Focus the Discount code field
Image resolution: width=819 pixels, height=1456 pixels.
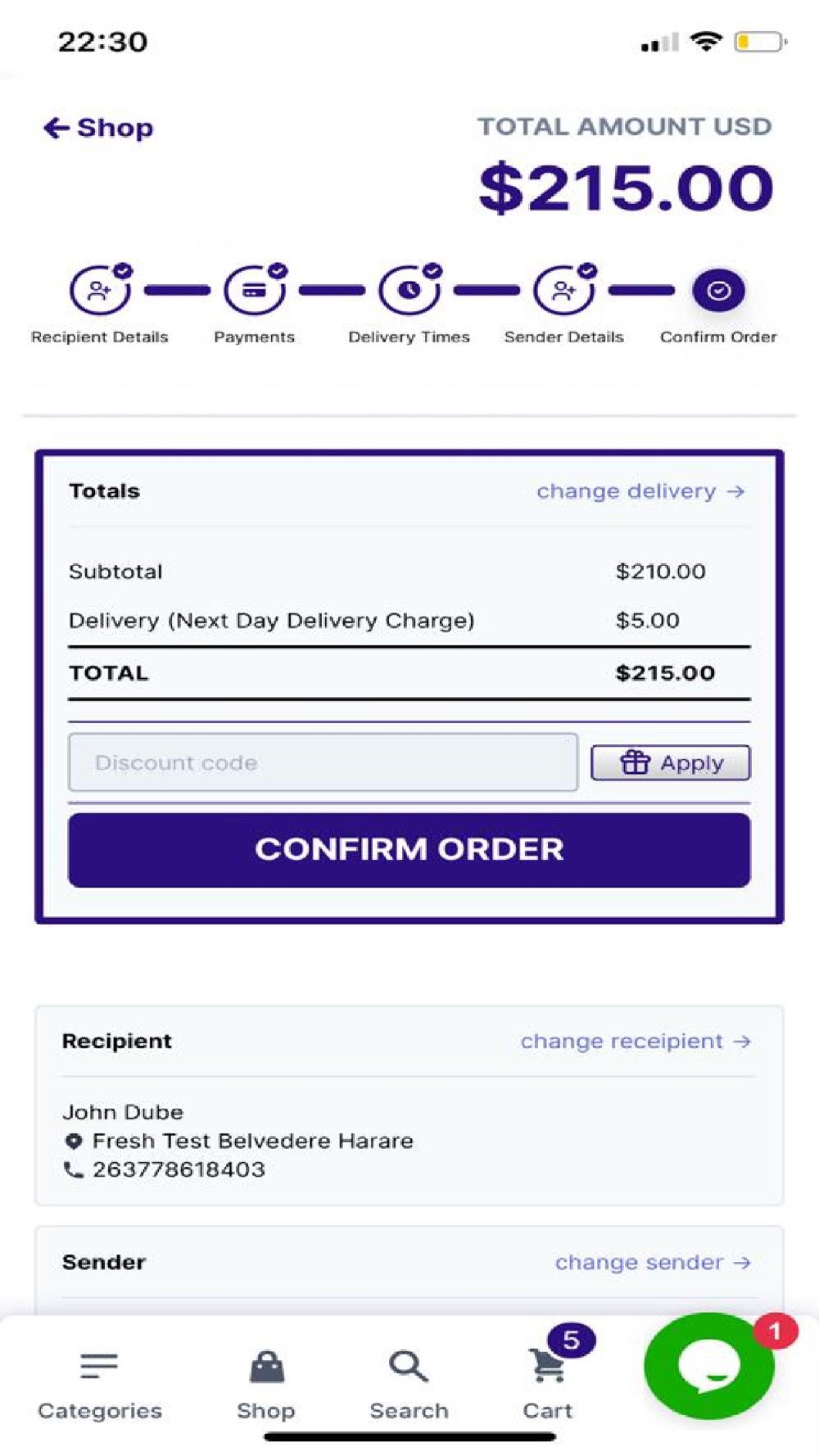click(323, 762)
